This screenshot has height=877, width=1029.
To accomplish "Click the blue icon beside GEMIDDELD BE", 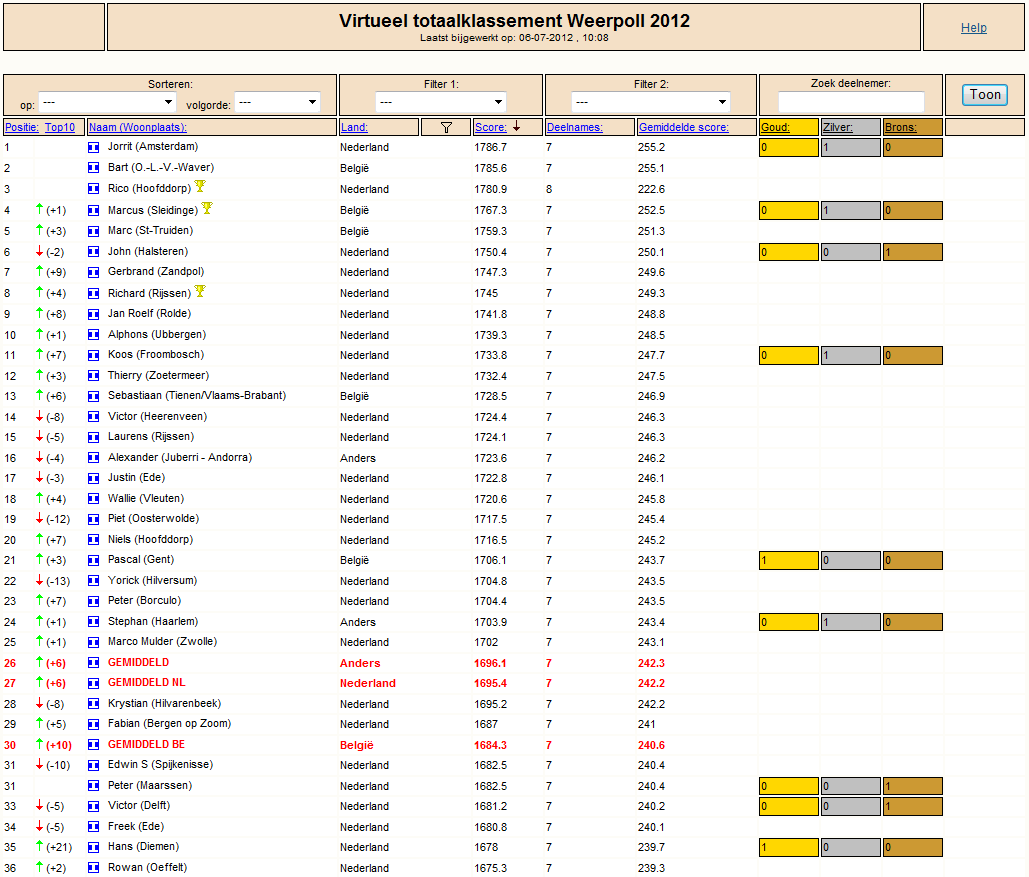I will point(94,745).
